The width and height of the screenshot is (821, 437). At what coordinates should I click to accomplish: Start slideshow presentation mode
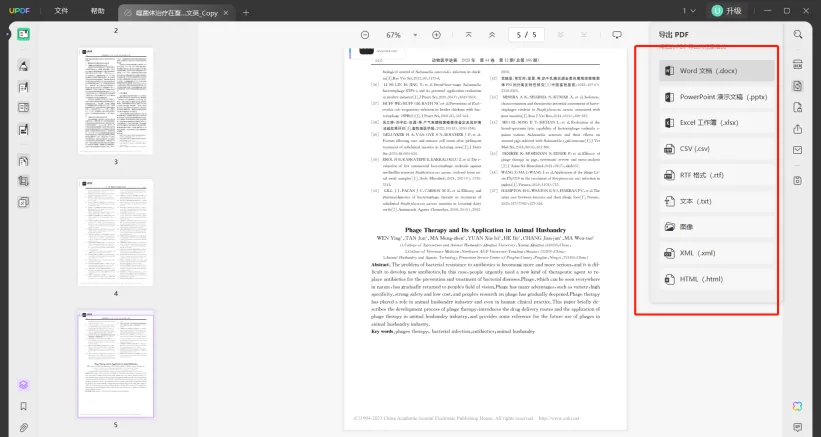(x=617, y=35)
